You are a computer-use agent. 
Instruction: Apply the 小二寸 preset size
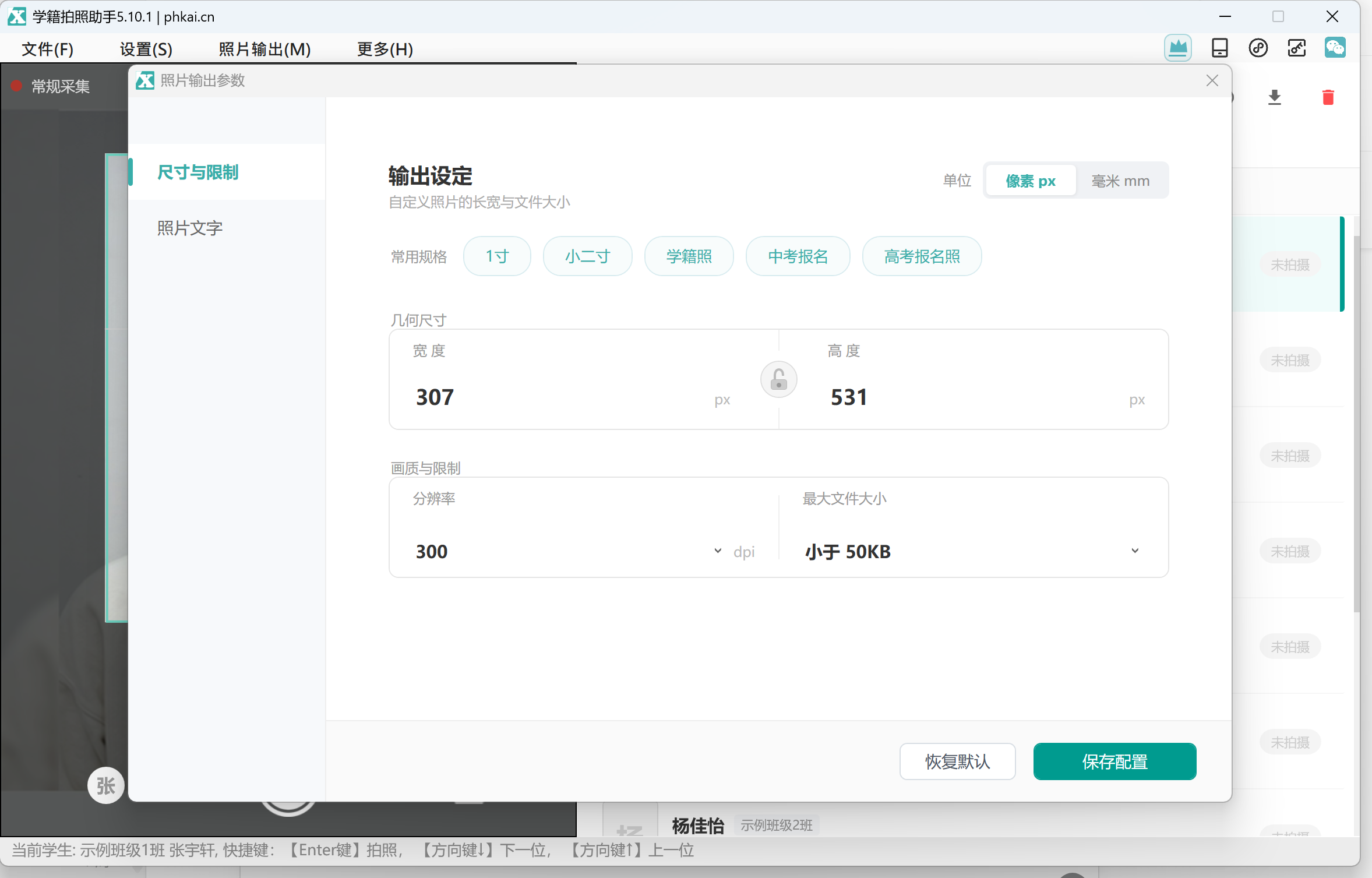587,256
